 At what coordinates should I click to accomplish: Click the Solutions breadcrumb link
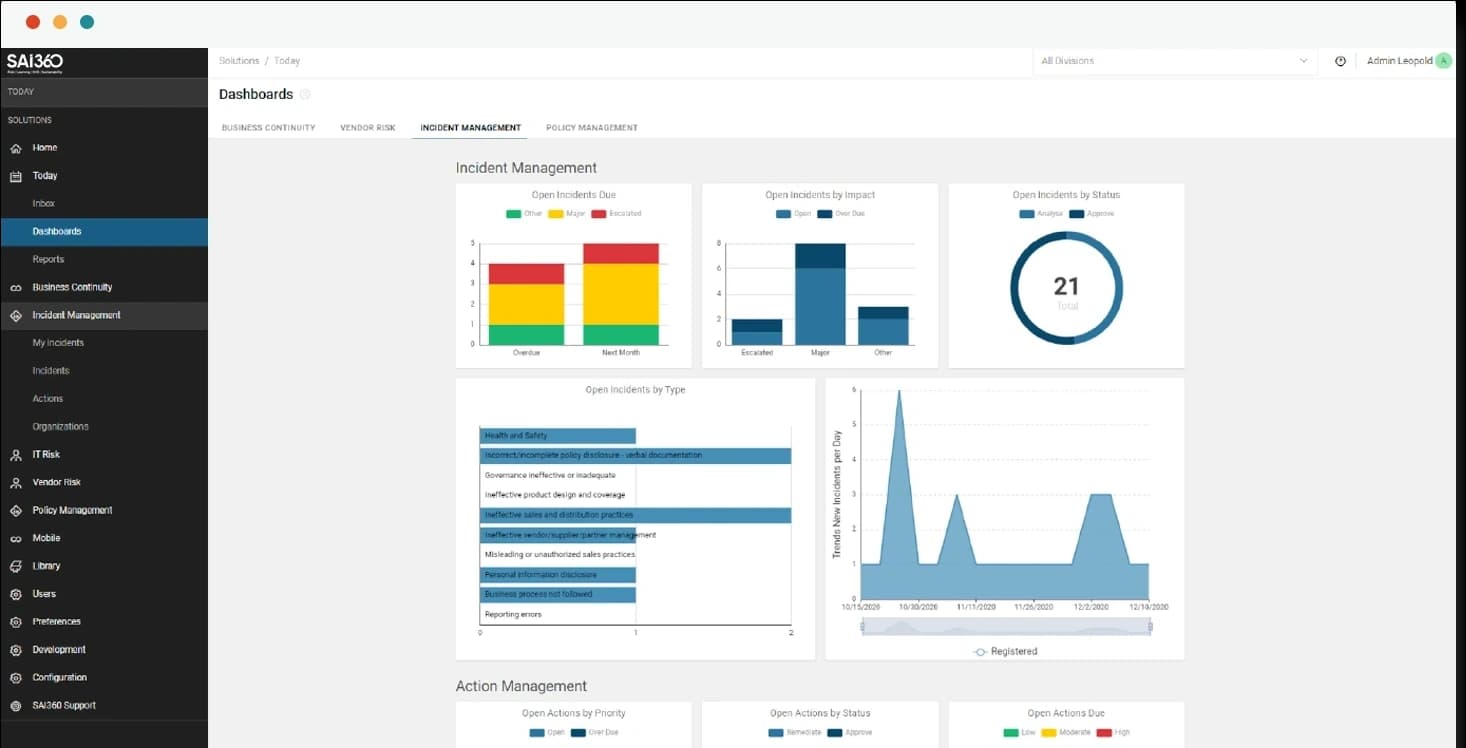(x=239, y=61)
